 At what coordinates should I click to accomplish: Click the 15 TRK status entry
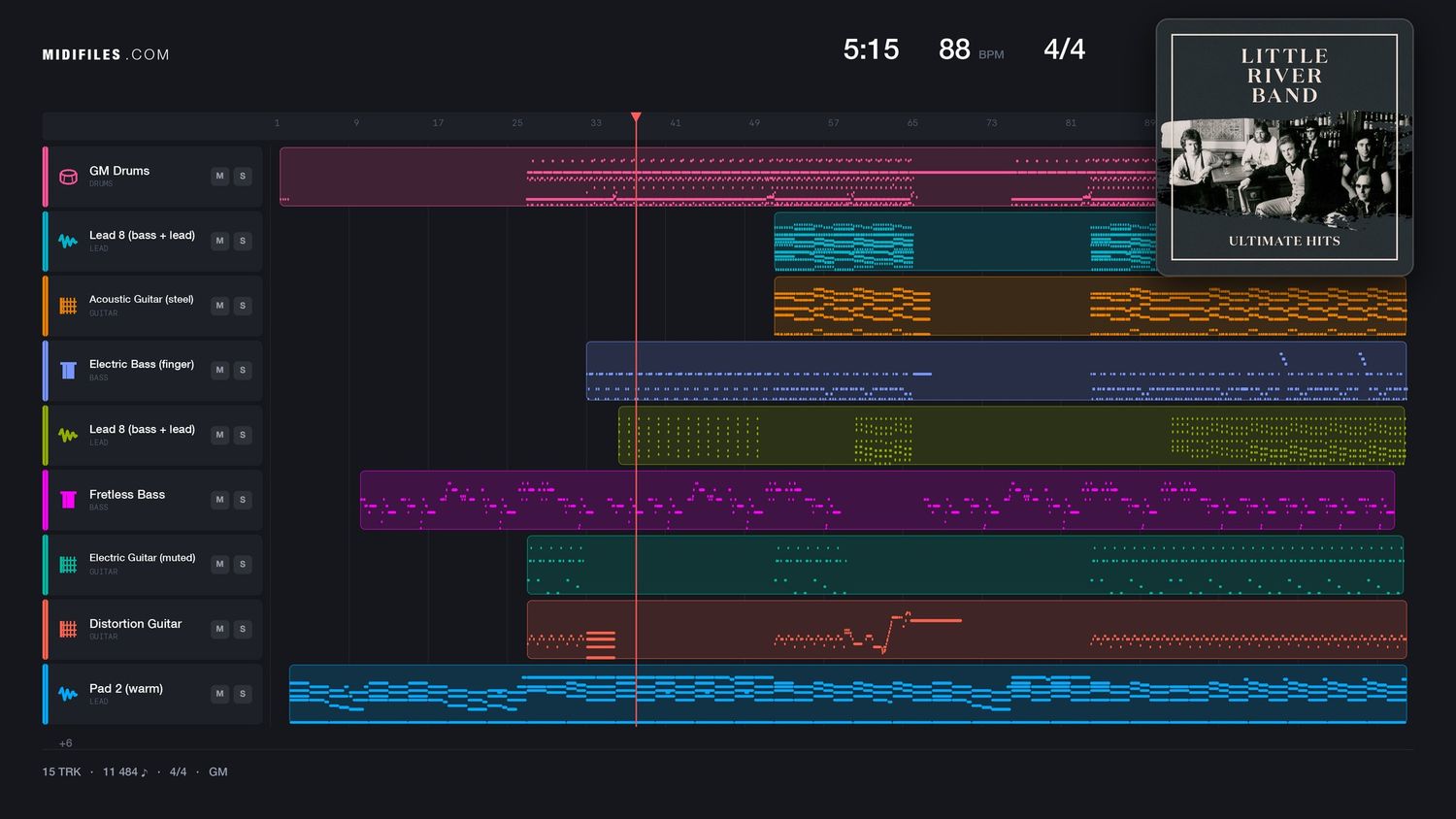click(61, 771)
